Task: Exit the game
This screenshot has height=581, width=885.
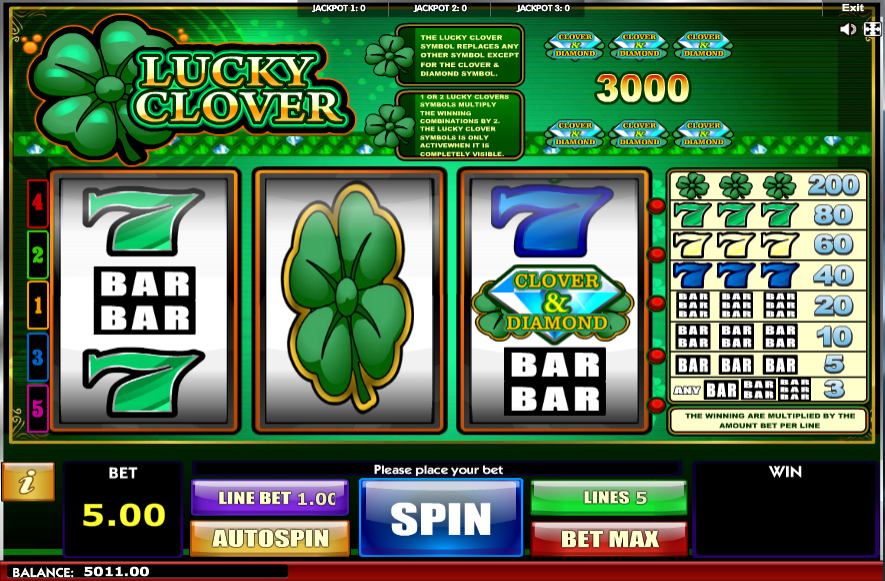Action: (852, 7)
